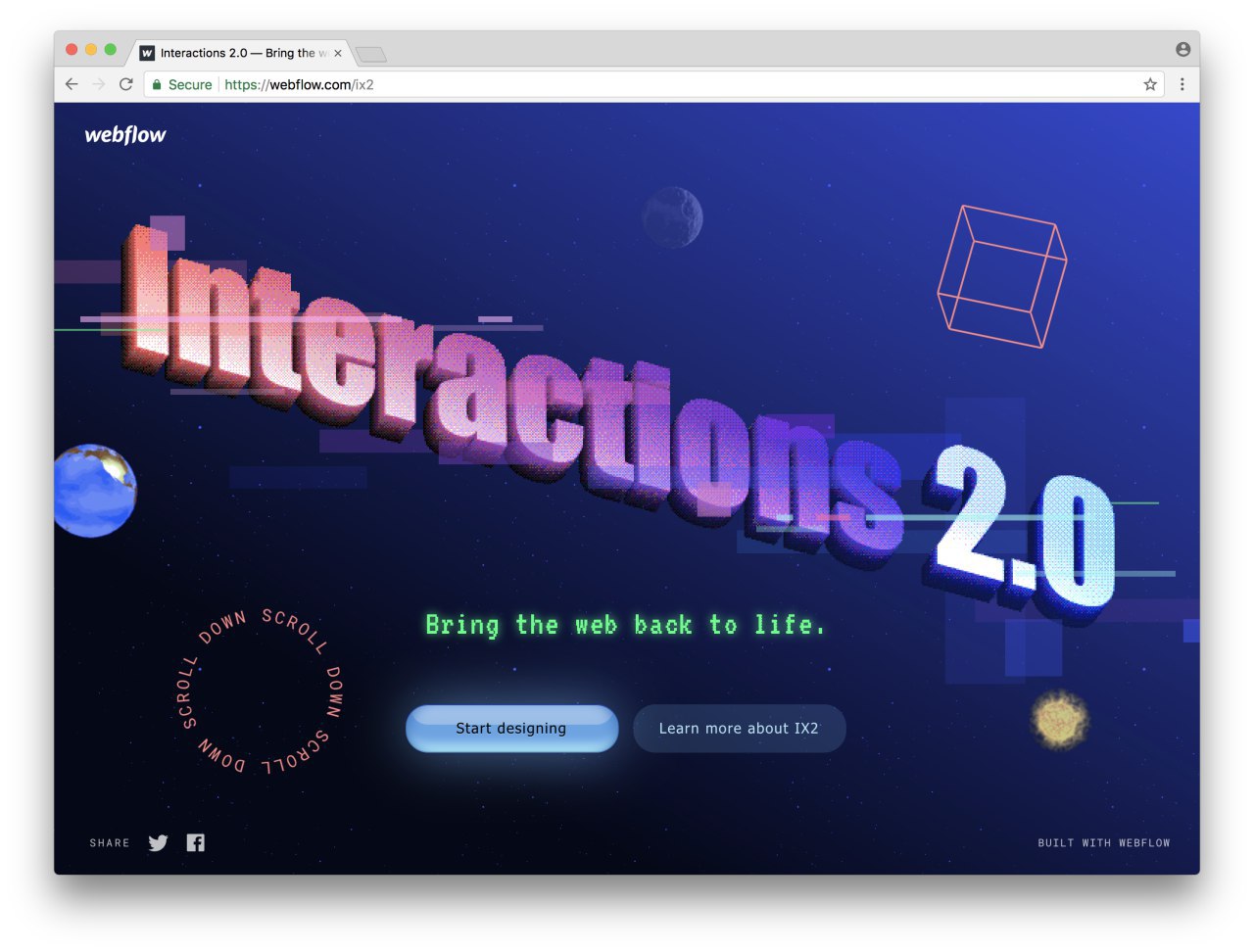This screenshot has width=1254, height=952.
Task: Click the browser forward arrow
Action: coord(98,84)
